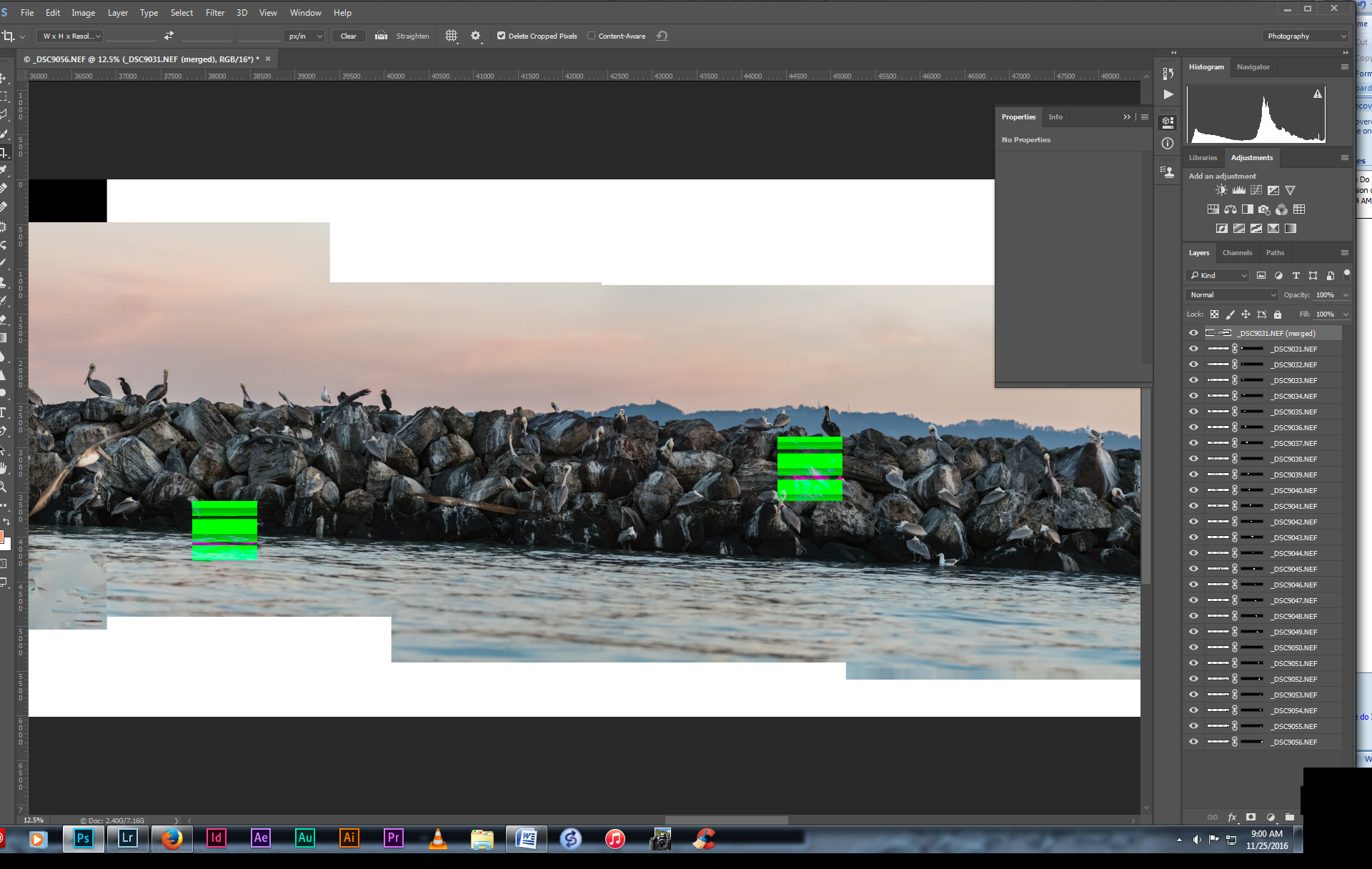
Task: Add a Photo Filter adjustment
Action: pos(1264,209)
